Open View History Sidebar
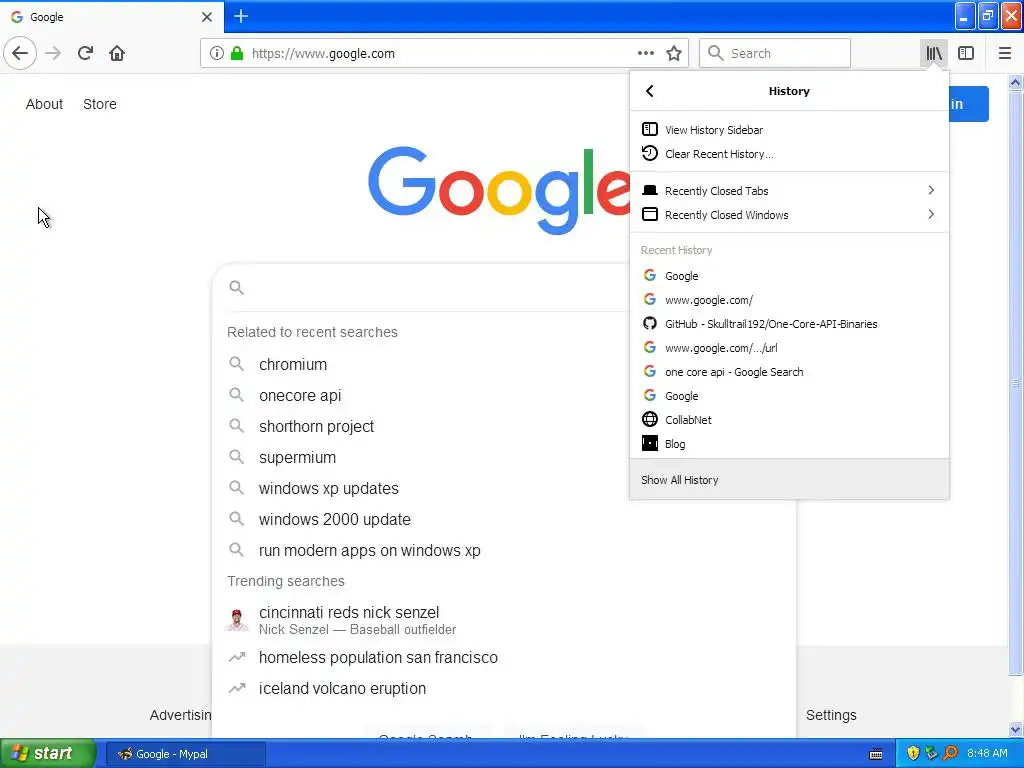 789,129
